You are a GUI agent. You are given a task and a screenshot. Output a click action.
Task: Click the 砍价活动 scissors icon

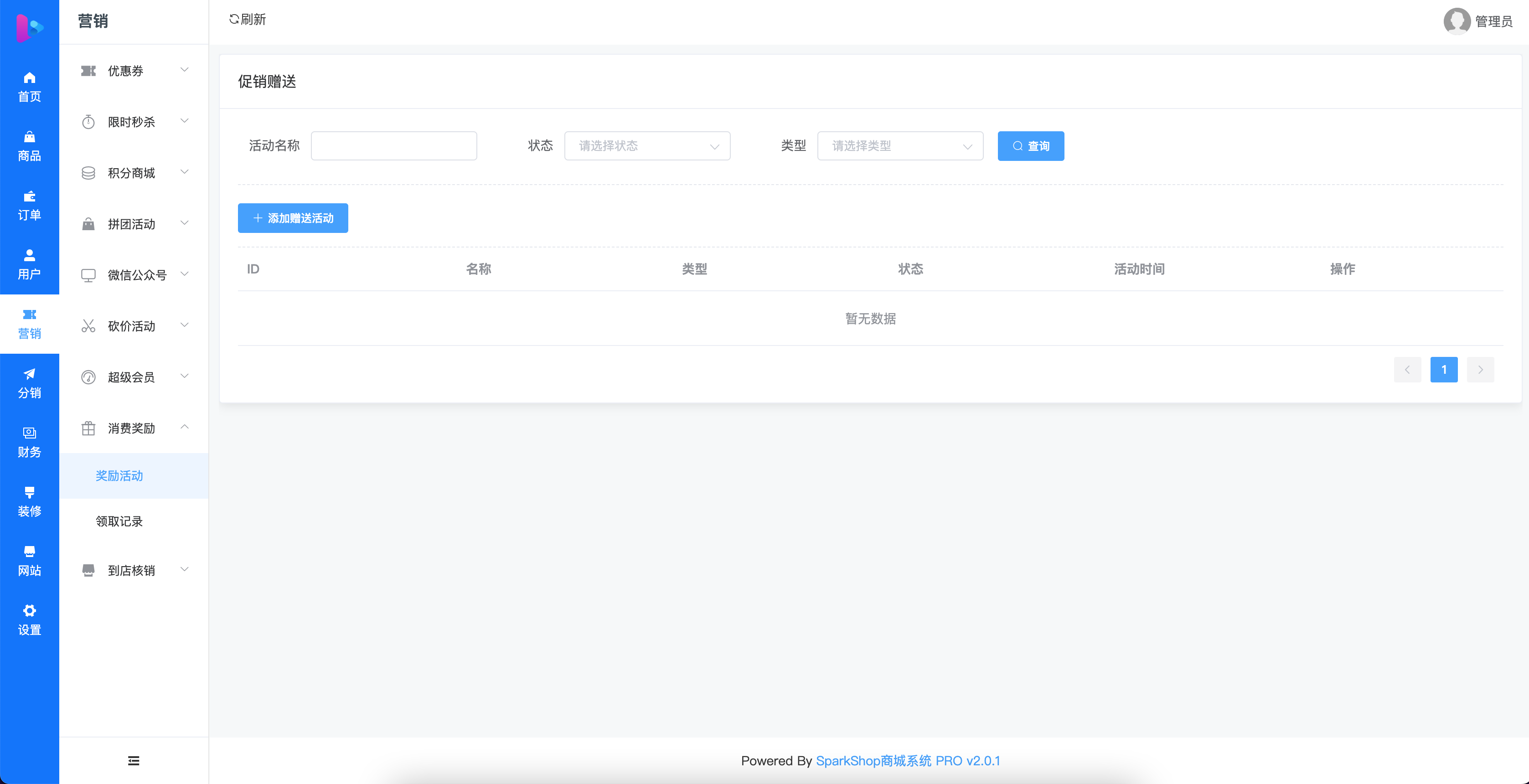tap(88, 326)
